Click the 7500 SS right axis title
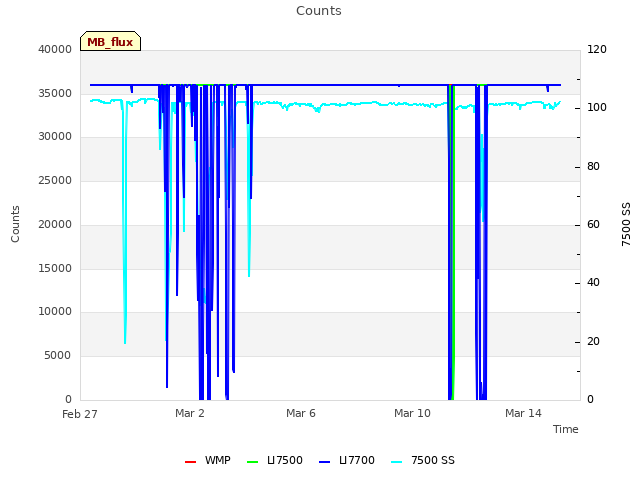 pyautogui.click(x=626, y=224)
